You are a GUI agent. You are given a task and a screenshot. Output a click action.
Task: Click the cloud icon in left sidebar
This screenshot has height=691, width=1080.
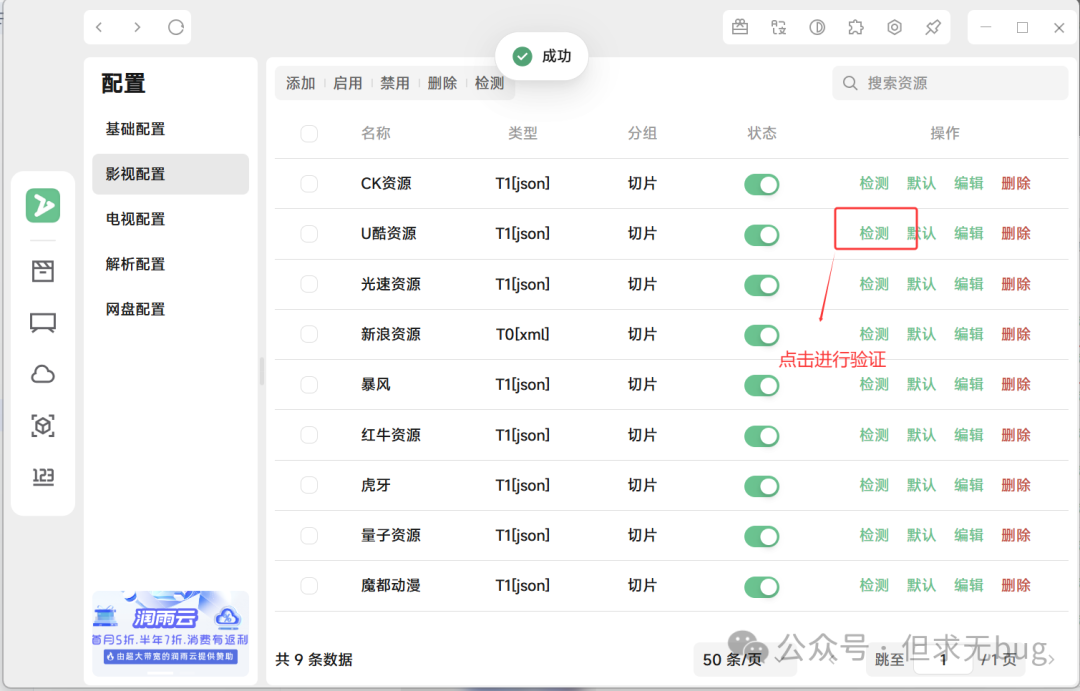(x=43, y=374)
